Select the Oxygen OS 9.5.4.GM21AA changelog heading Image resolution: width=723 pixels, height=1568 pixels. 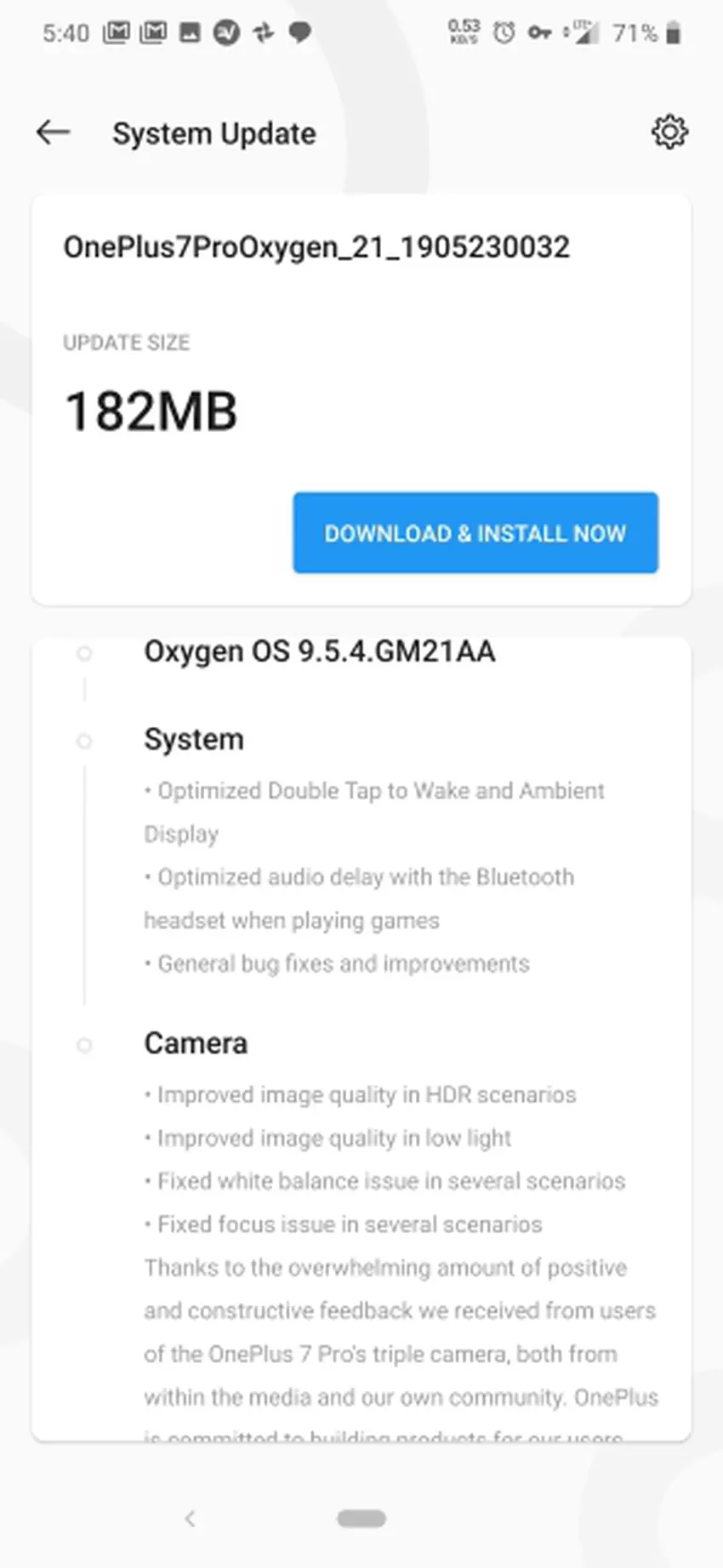(319, 651)
